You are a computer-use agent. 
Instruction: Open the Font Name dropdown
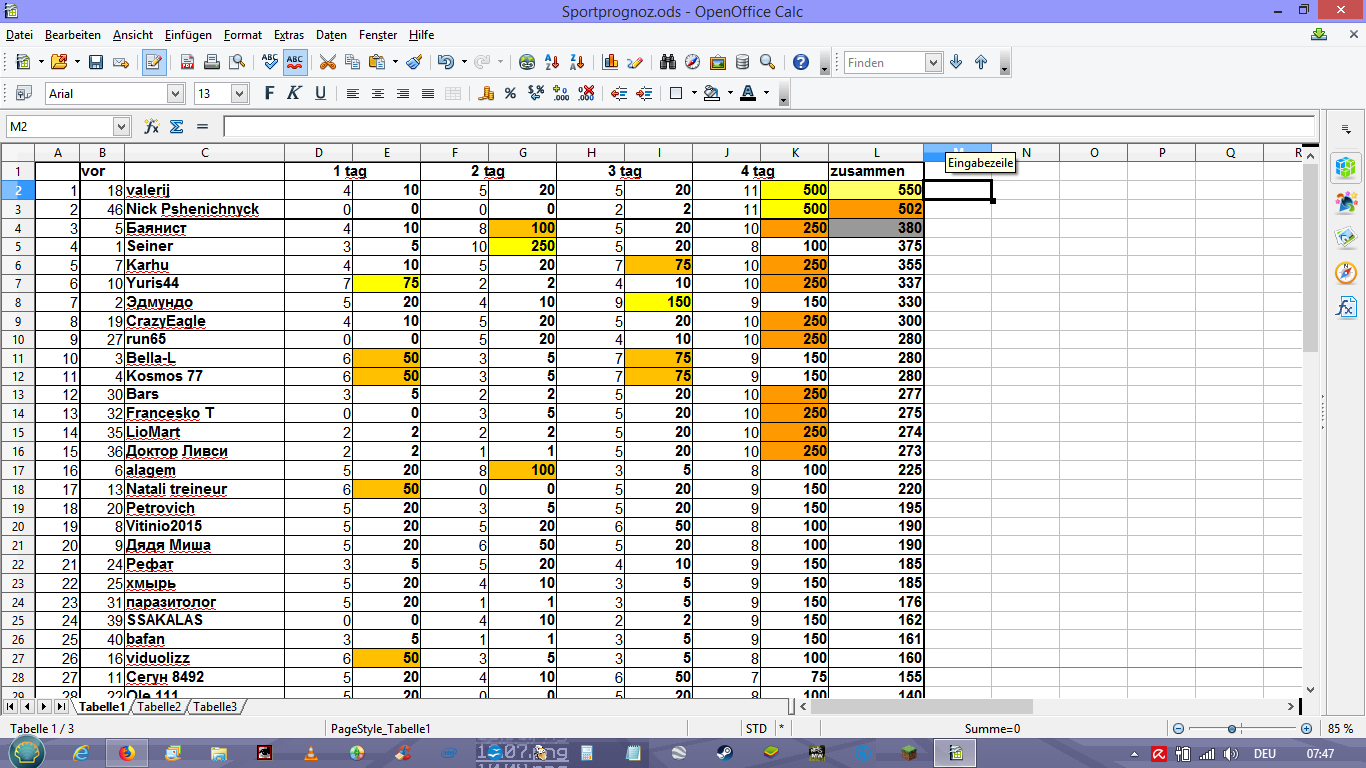tap(176, 93)
